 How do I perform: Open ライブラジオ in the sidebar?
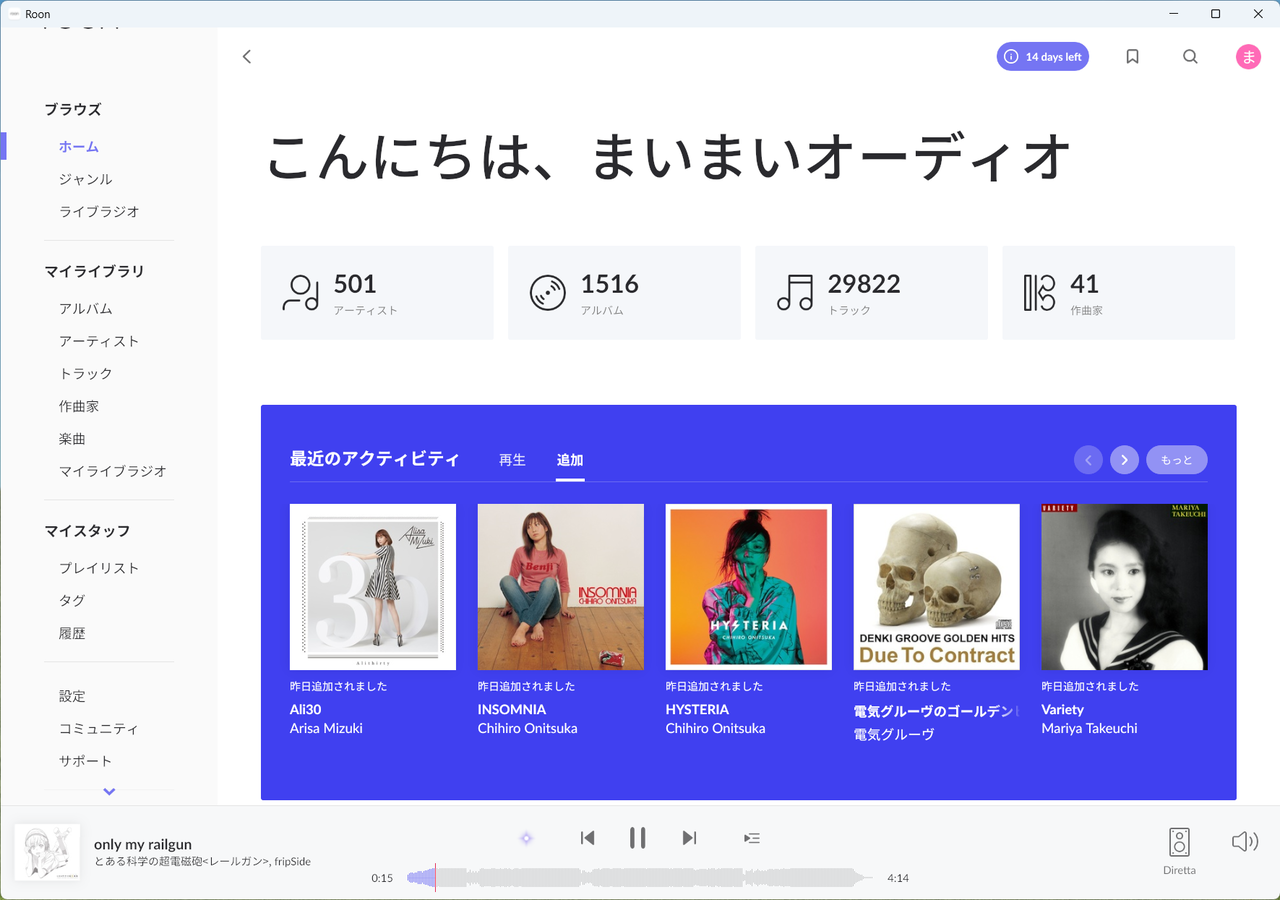(99, 212)
